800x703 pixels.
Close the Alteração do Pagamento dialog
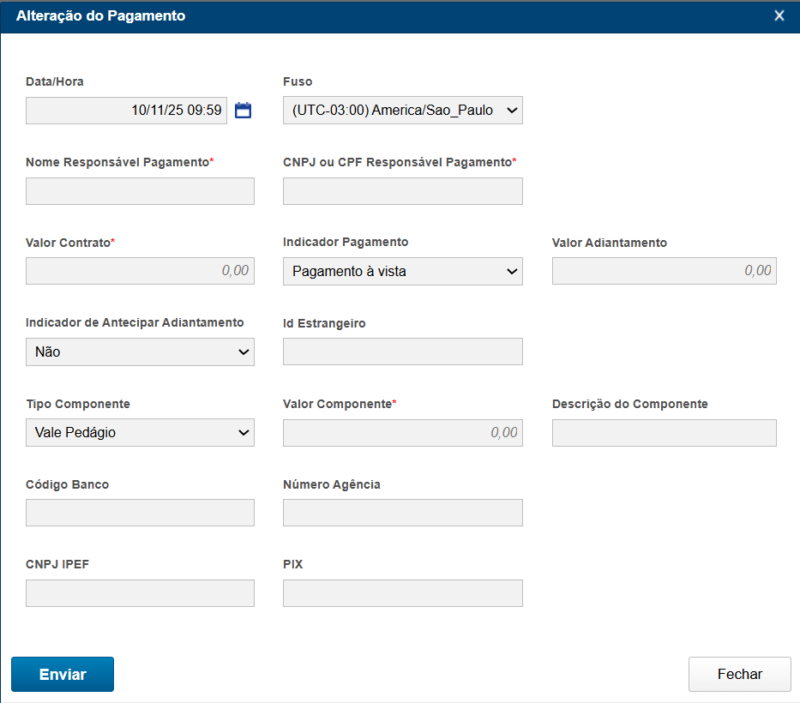tap(779, 16)
